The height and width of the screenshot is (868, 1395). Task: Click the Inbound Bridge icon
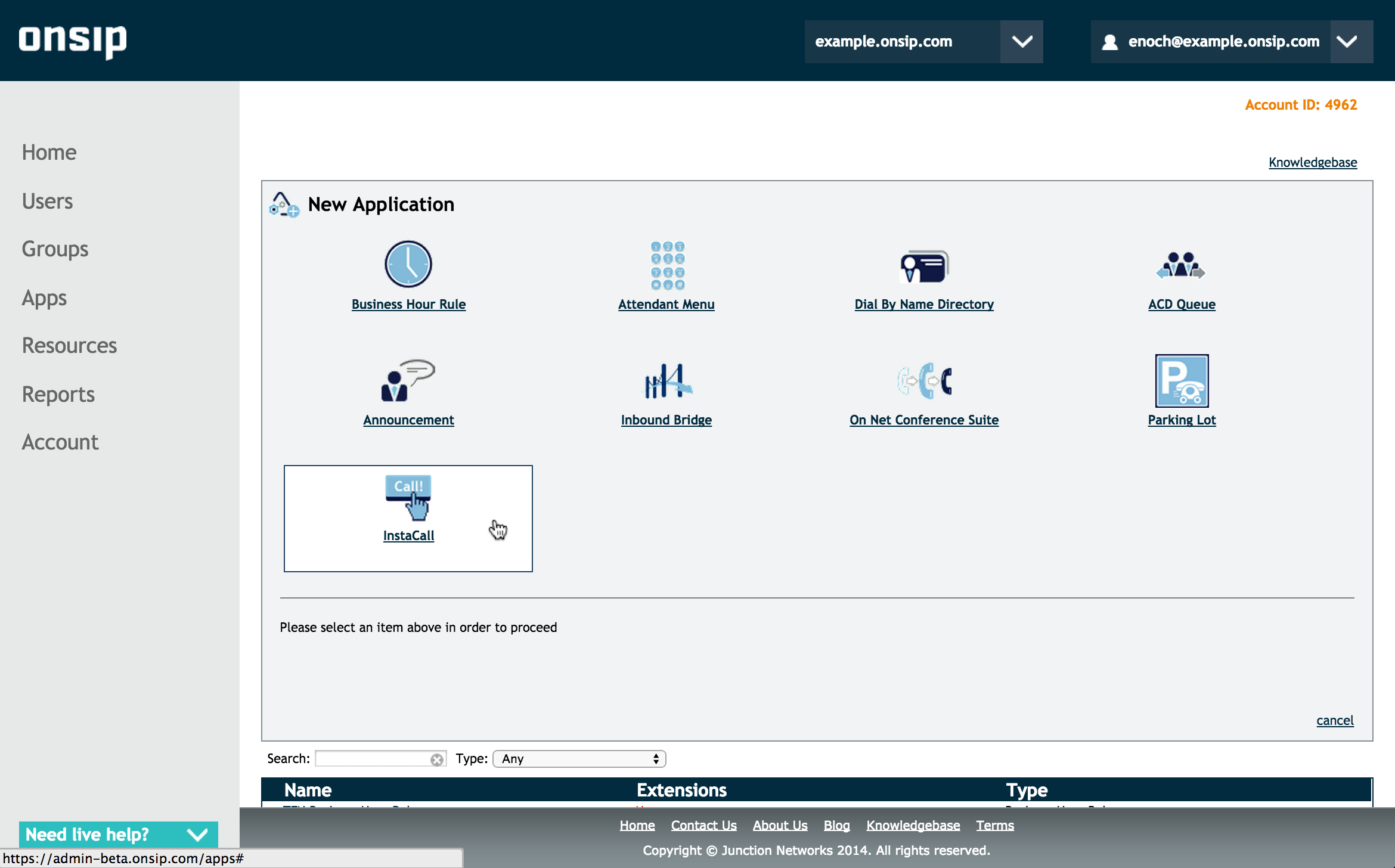coord(667,380)
